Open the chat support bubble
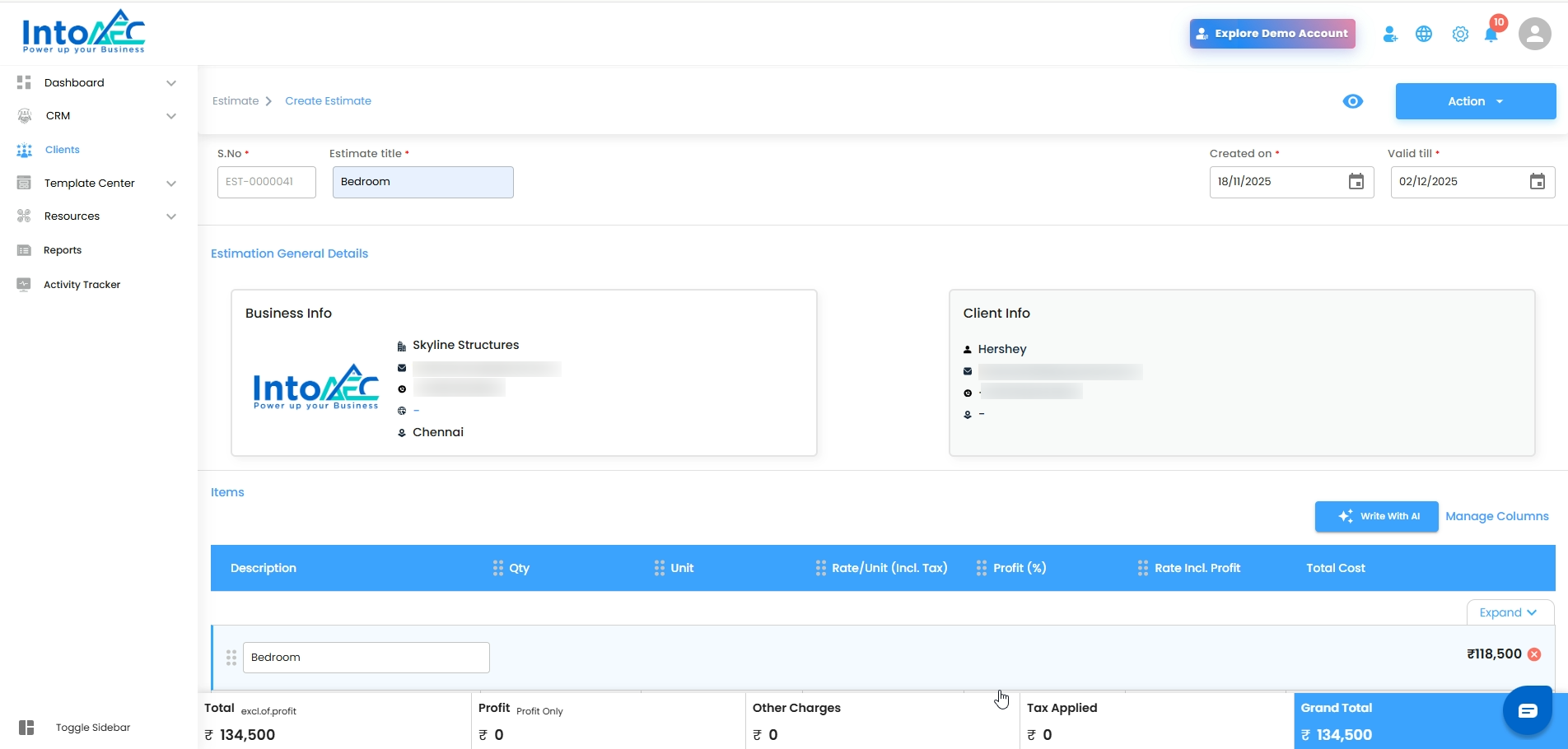The height and width of the screenshot is (749, 1568). 1528,710
